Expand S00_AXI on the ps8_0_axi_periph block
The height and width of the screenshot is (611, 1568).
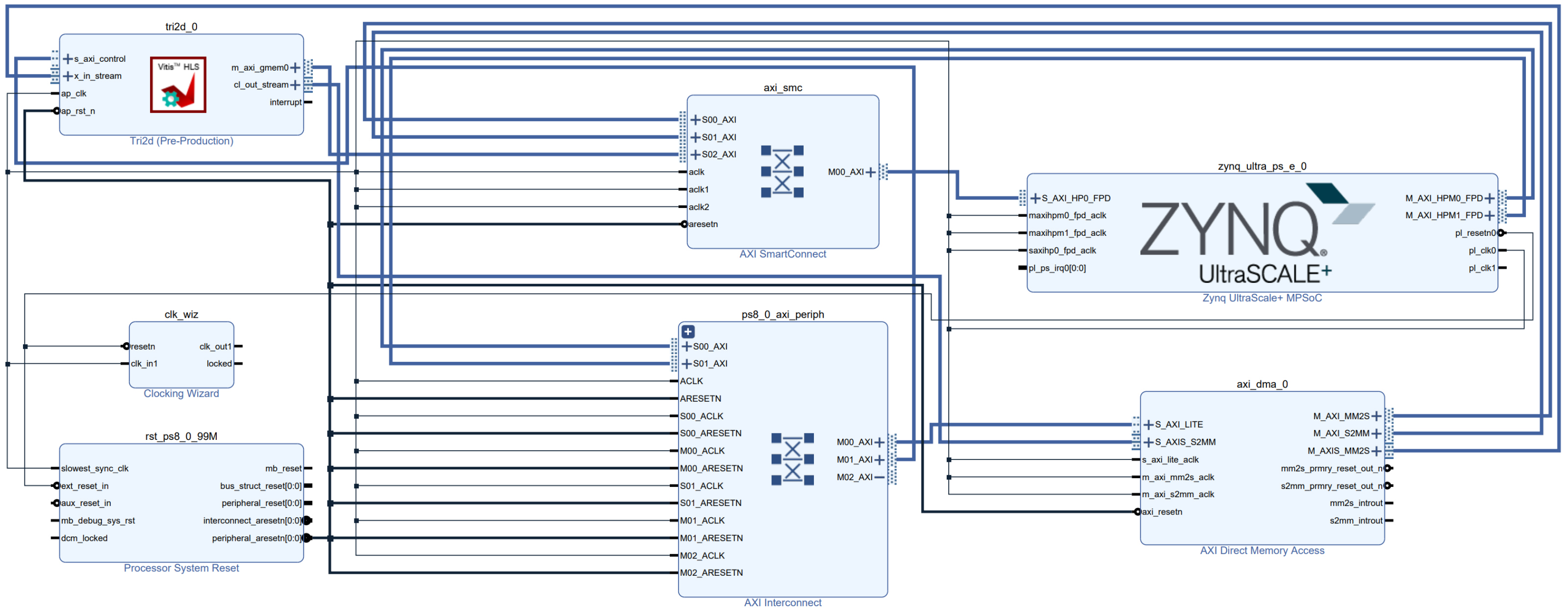pos(686,347)
